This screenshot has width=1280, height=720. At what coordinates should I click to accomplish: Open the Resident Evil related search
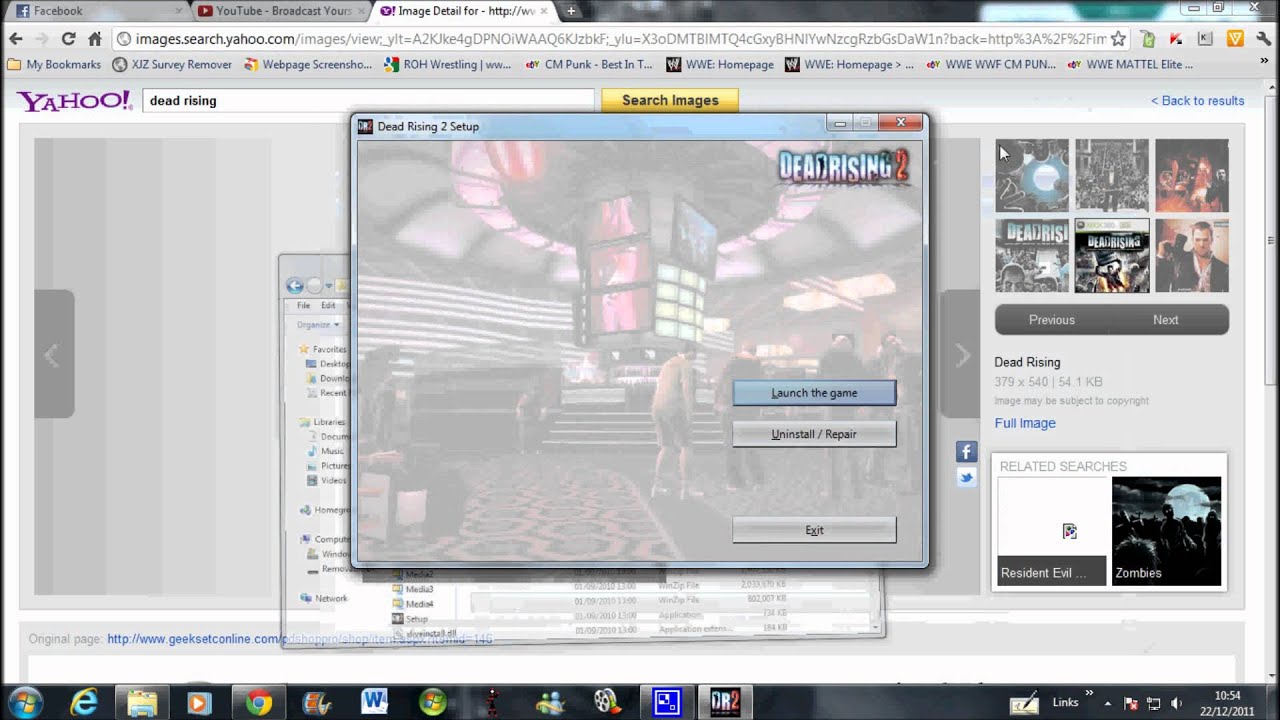click(x=1052, y=531)
